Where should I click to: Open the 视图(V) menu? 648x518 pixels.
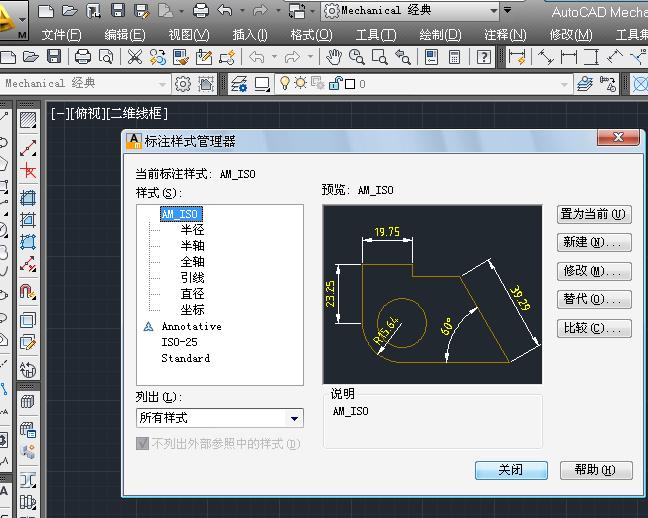[189, 35]
